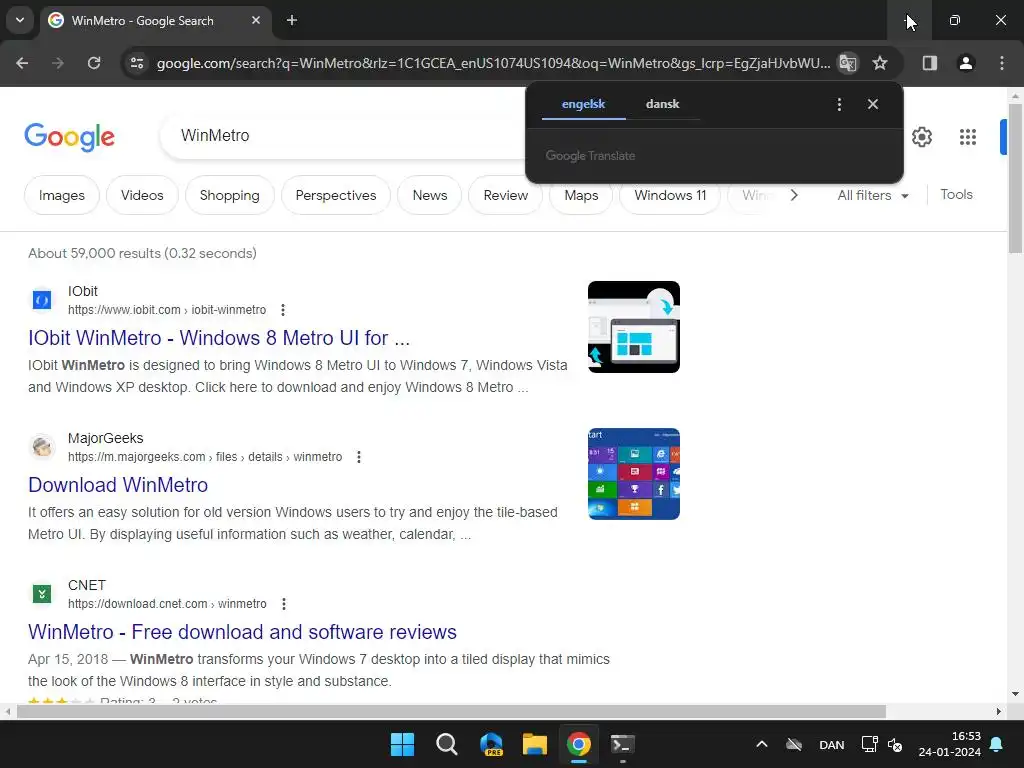Click the Google Translate icon in address bar
Viewport: 1024px width, 768px height.
[848, 63]
